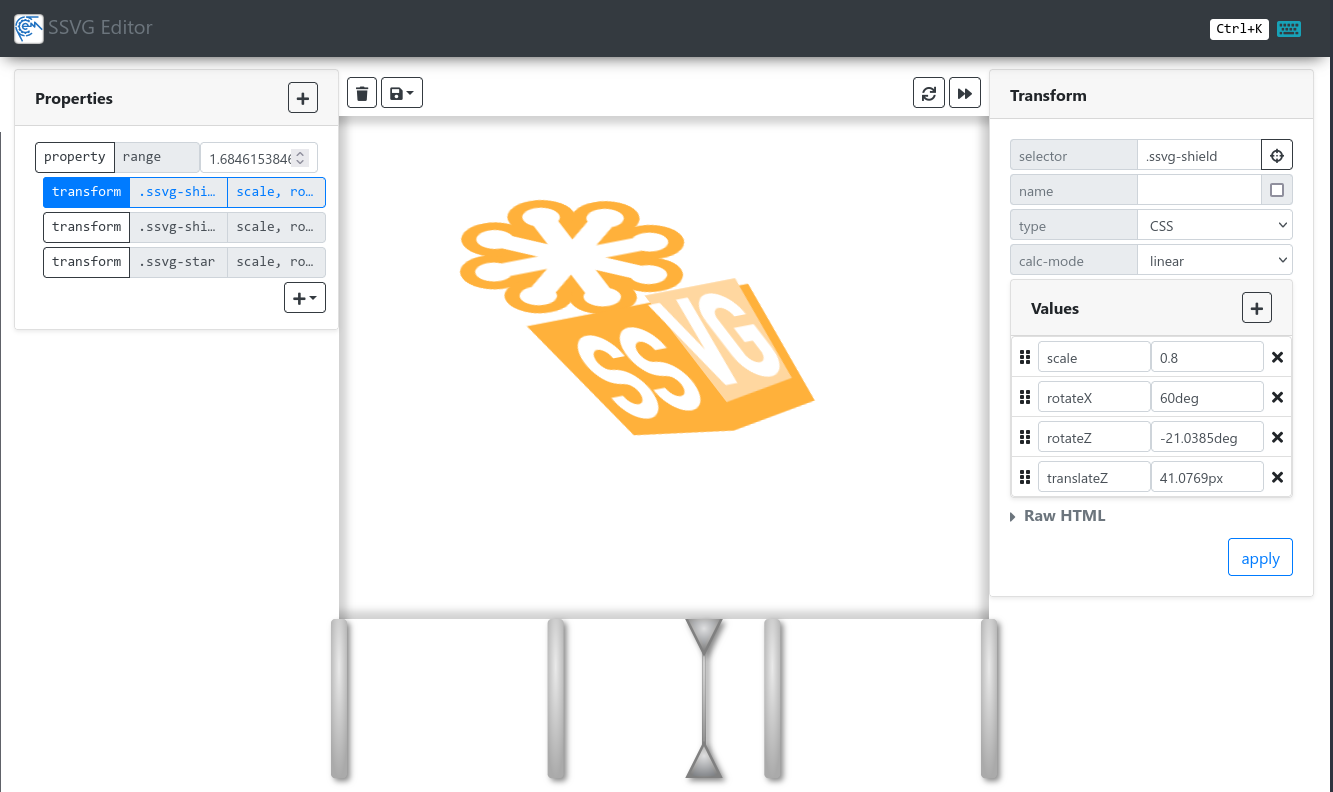Grab the rotateX row drag handle

point(1025,397)
